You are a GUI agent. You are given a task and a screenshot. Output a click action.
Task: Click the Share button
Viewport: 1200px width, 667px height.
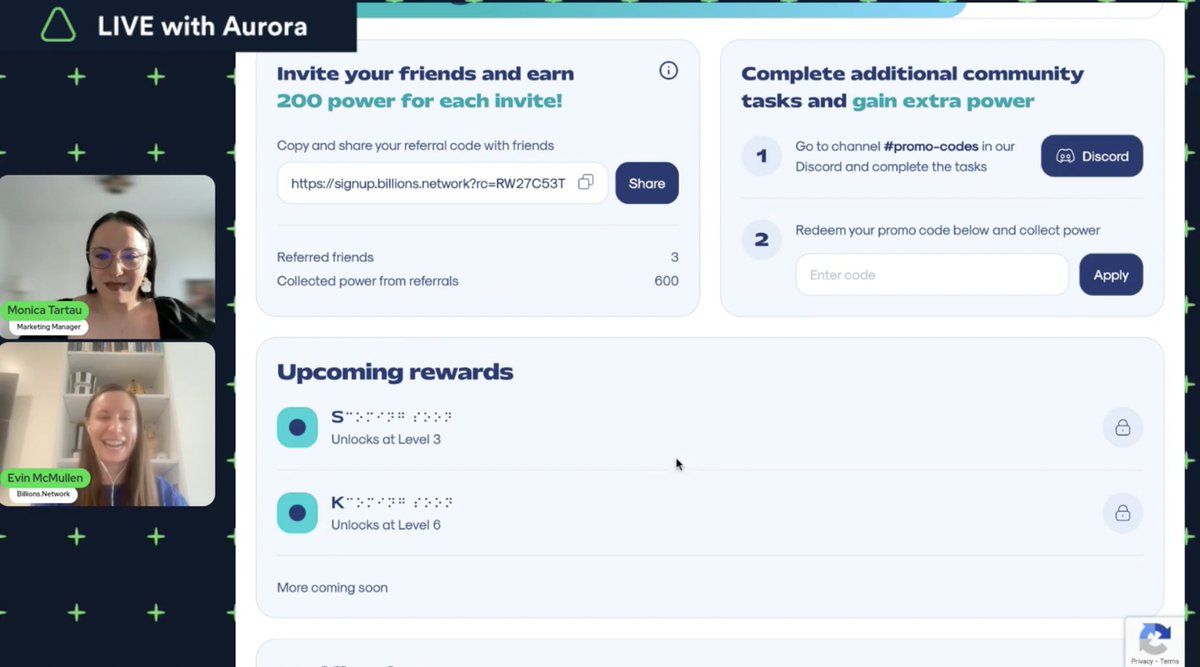coord(647,183)
